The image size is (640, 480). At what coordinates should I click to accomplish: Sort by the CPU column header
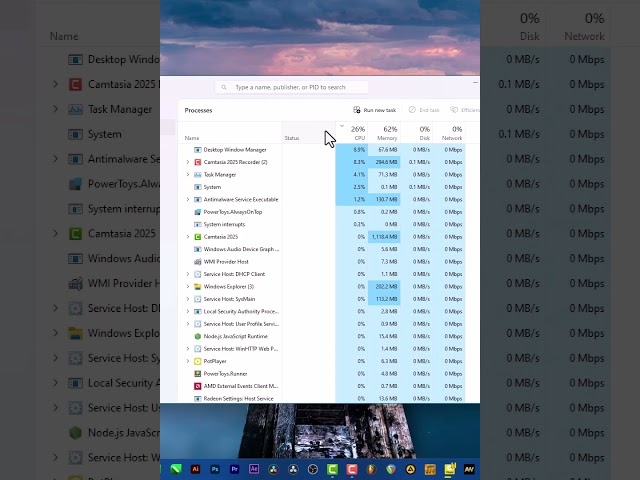click(352, 133)
